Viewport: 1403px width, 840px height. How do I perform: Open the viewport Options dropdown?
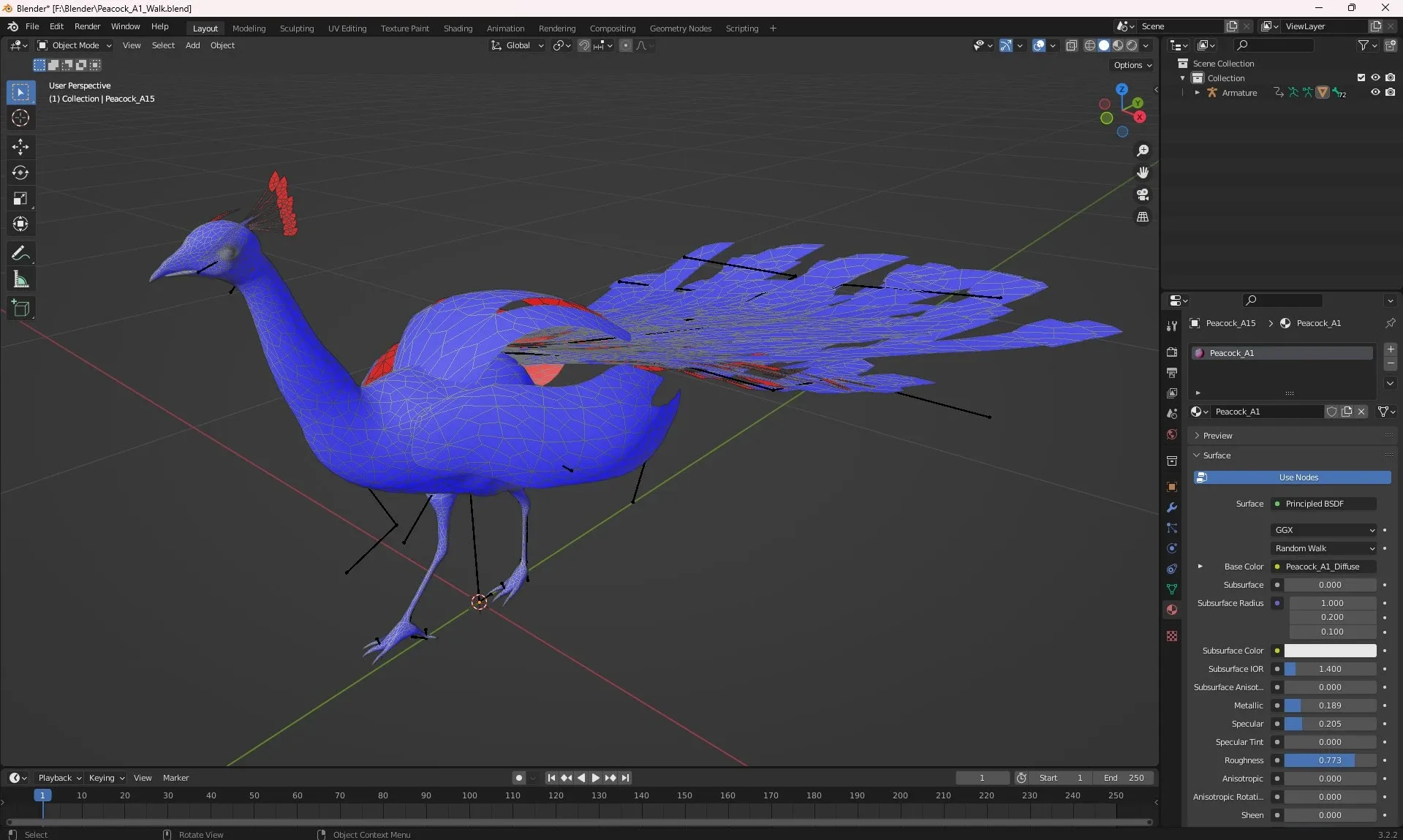click(x=1132, y=65)
